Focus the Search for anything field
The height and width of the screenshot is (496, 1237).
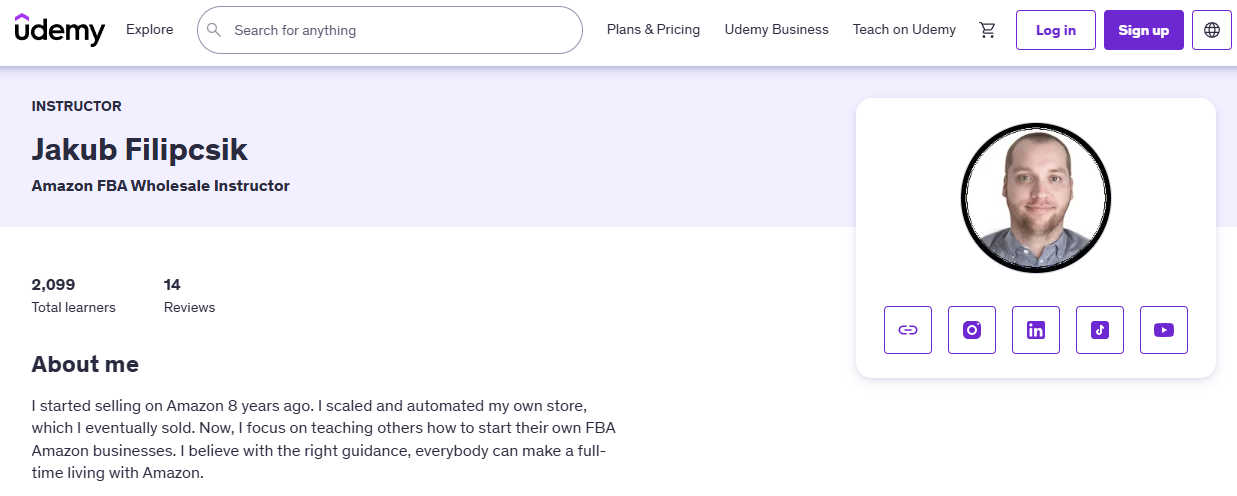point(390,30)
